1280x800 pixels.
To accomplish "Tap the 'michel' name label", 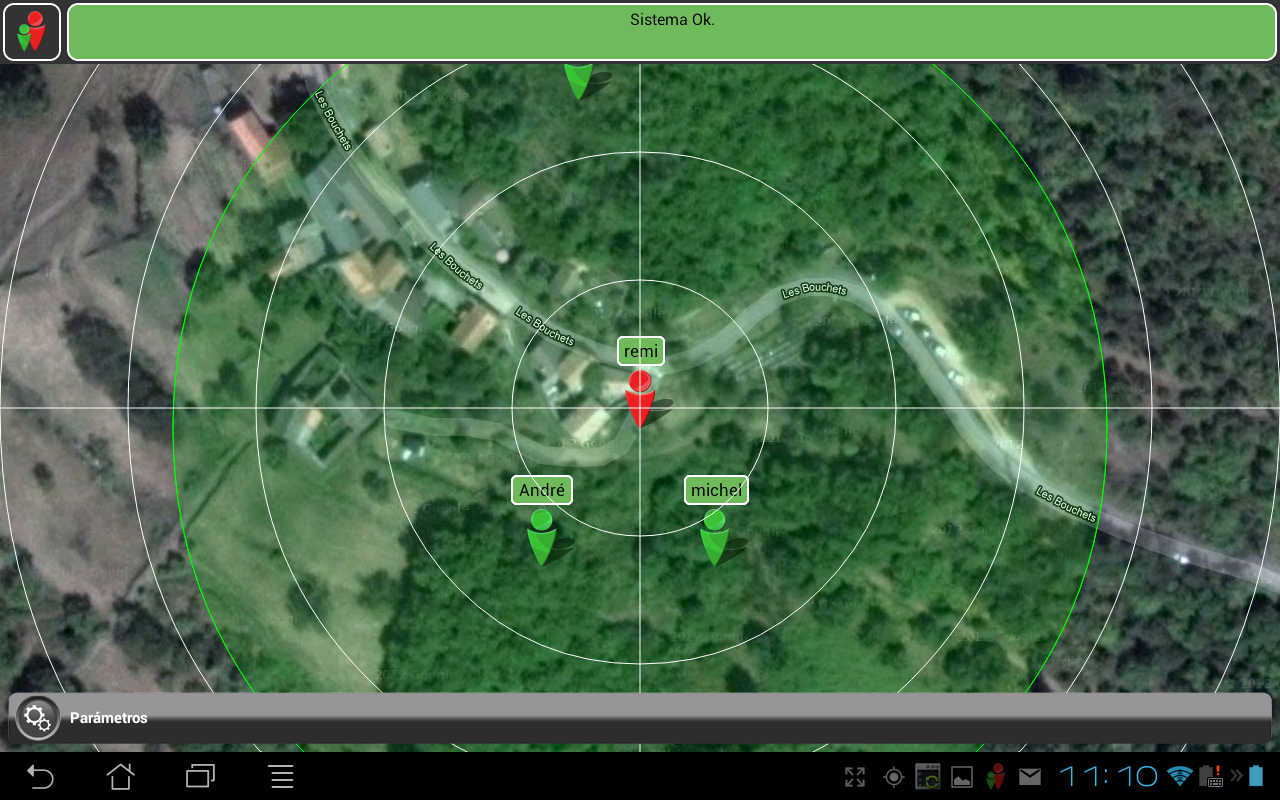I will 716,490.
